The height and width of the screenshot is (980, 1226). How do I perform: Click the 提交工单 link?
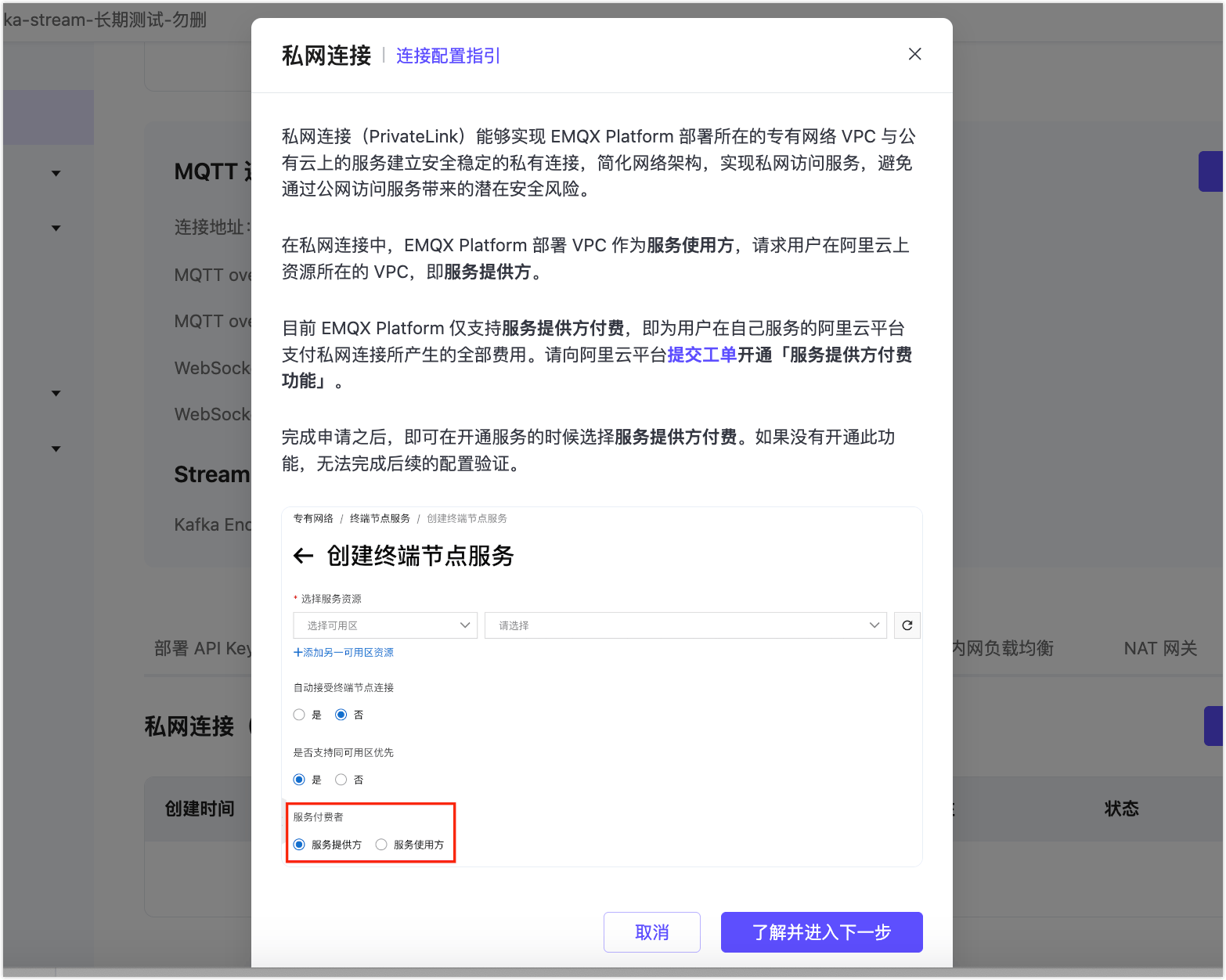pos(702,355)
